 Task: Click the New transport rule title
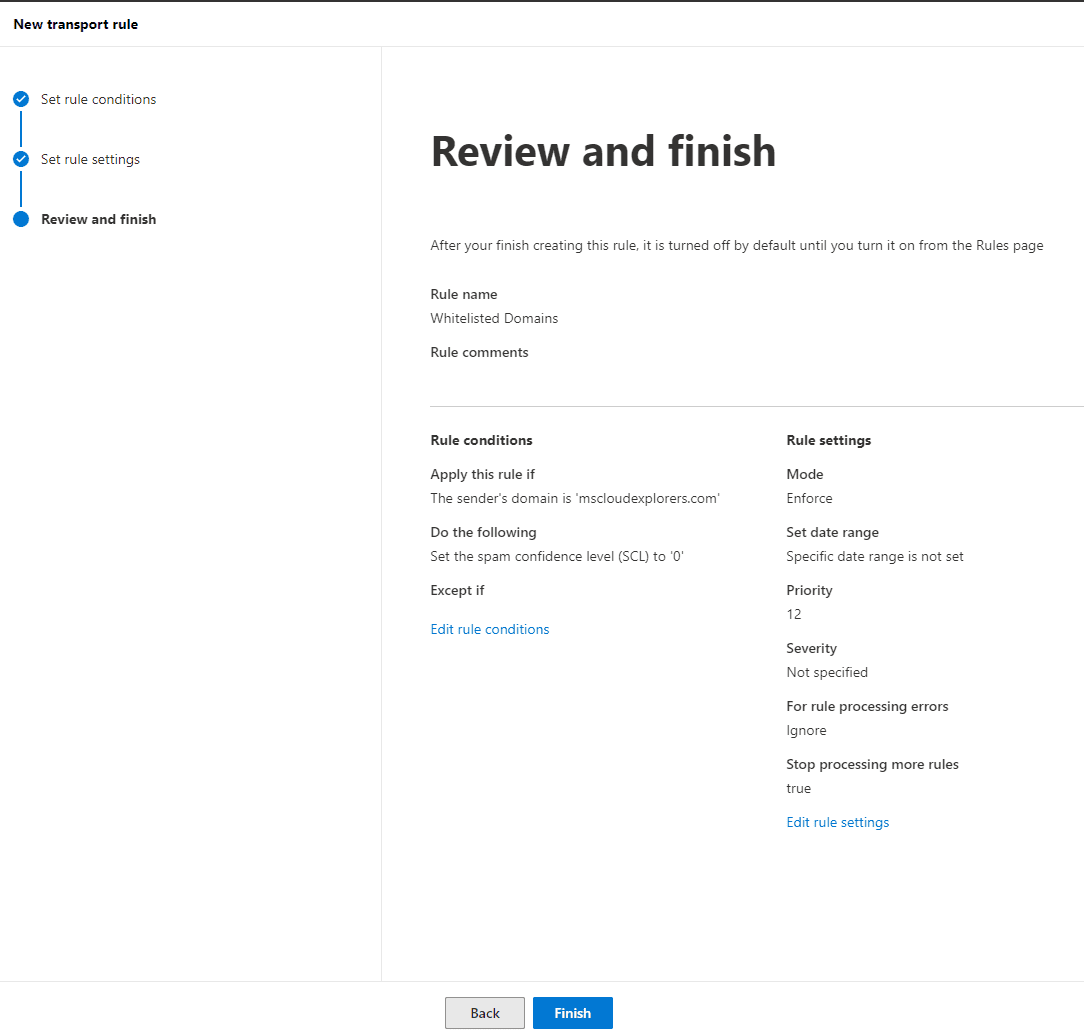76,24
